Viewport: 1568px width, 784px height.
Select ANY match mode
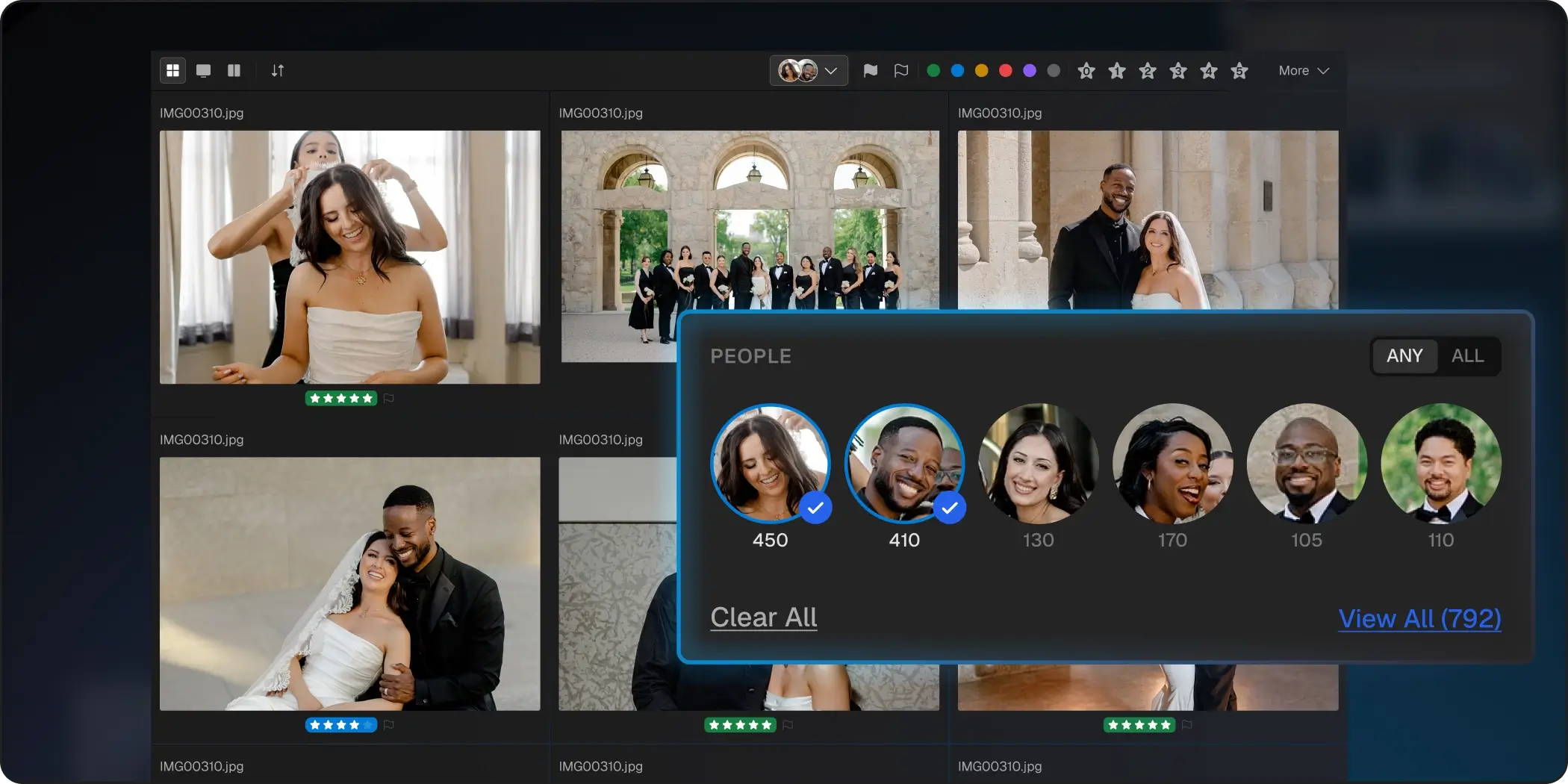1404,355
